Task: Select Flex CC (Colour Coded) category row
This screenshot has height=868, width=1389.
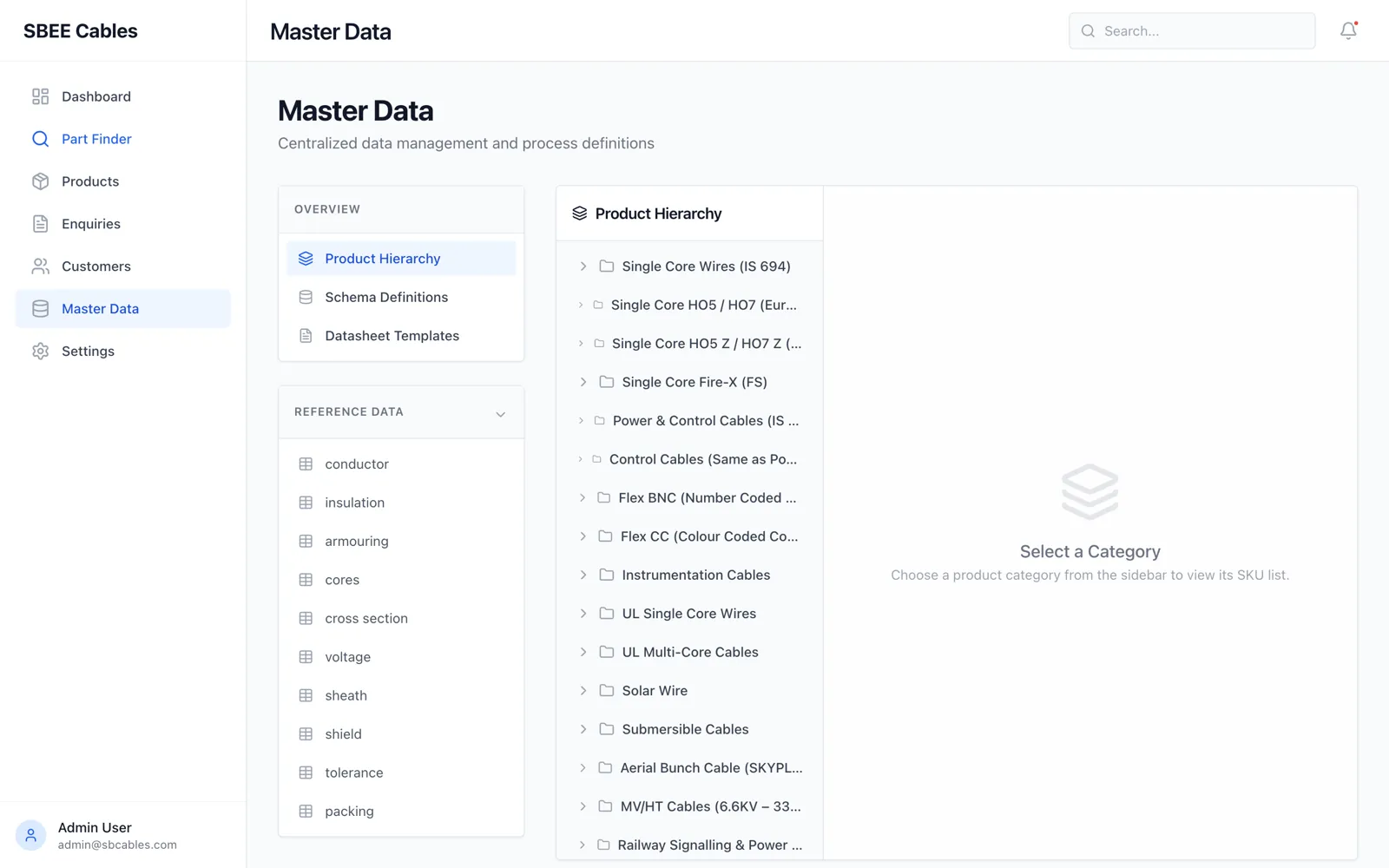Action: click(x=689, y=536)
